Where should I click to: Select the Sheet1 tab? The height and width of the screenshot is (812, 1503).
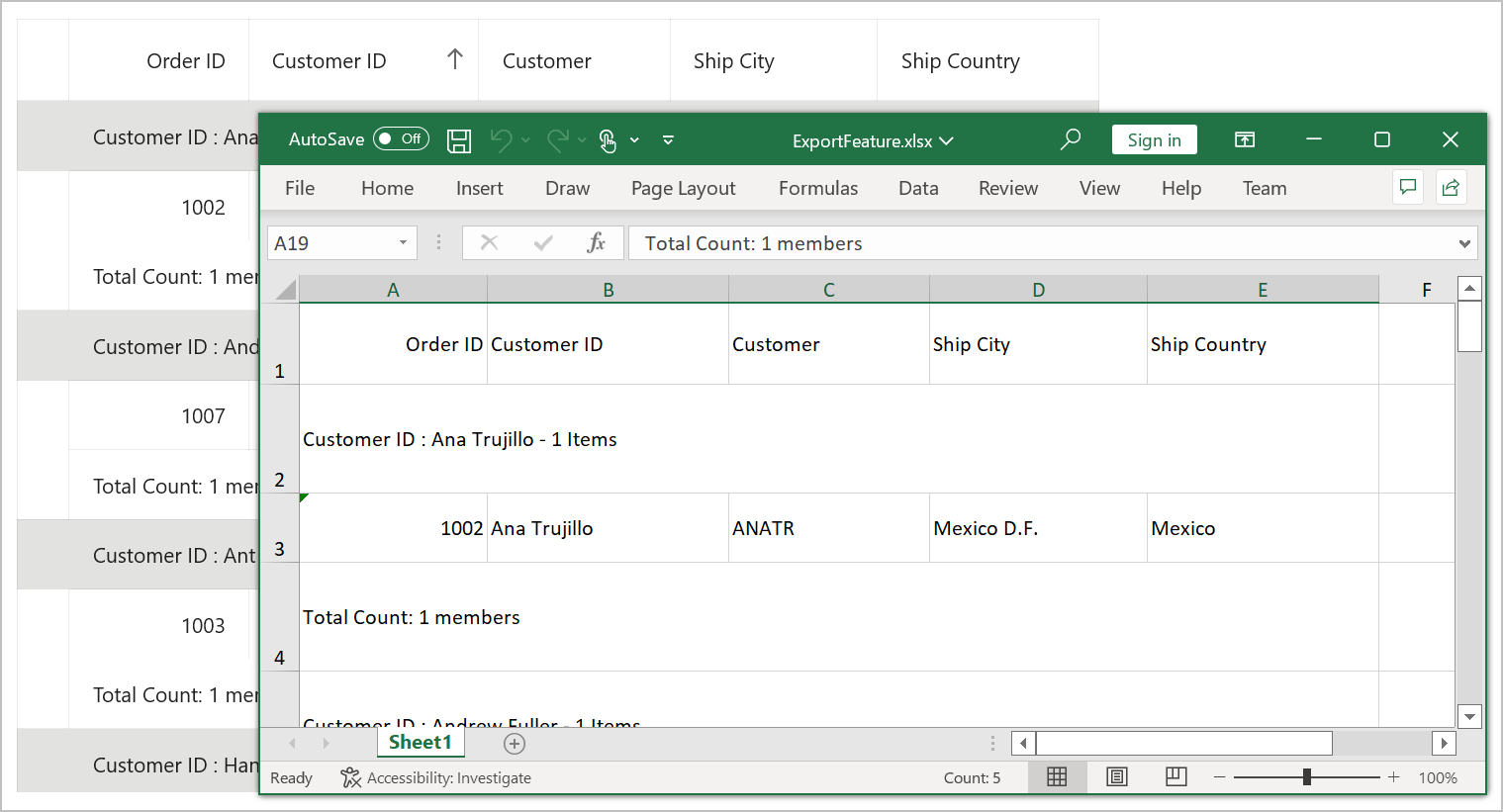tap(420, 743)
